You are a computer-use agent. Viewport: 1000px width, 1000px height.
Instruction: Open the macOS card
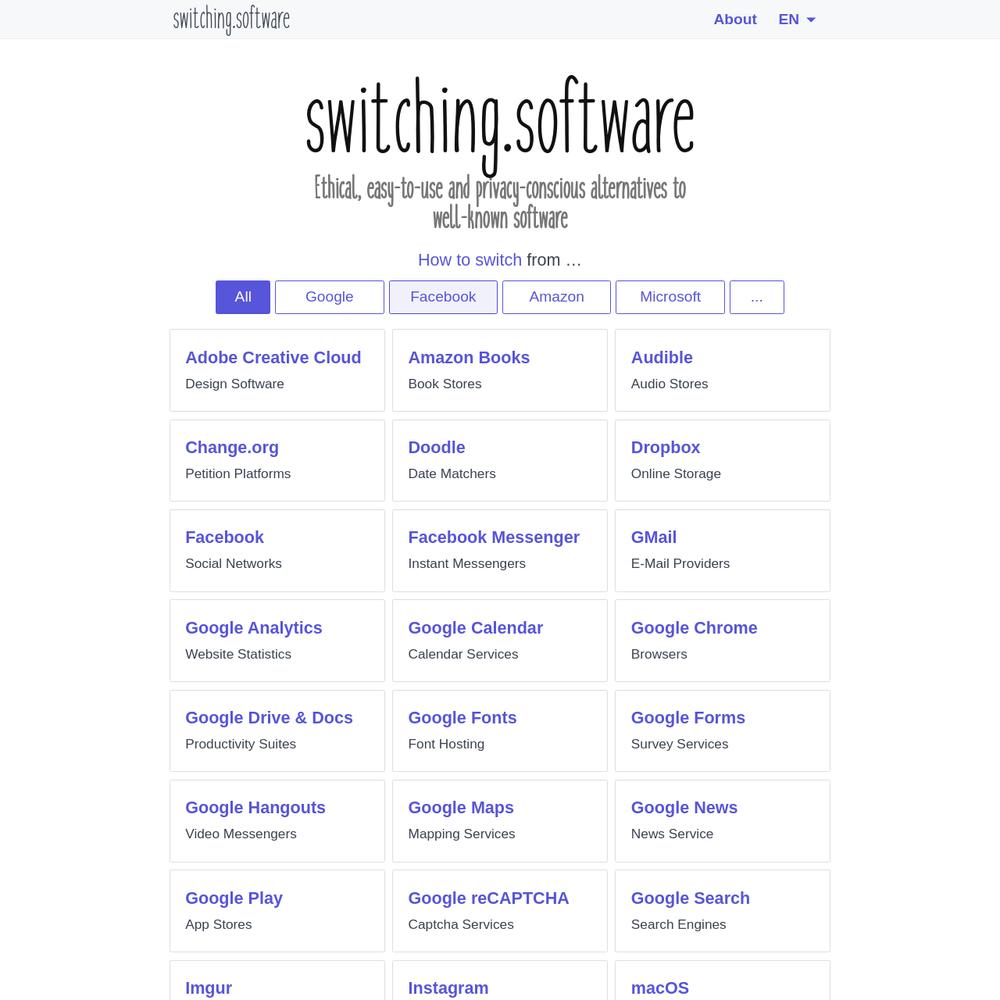coord(723,980)
